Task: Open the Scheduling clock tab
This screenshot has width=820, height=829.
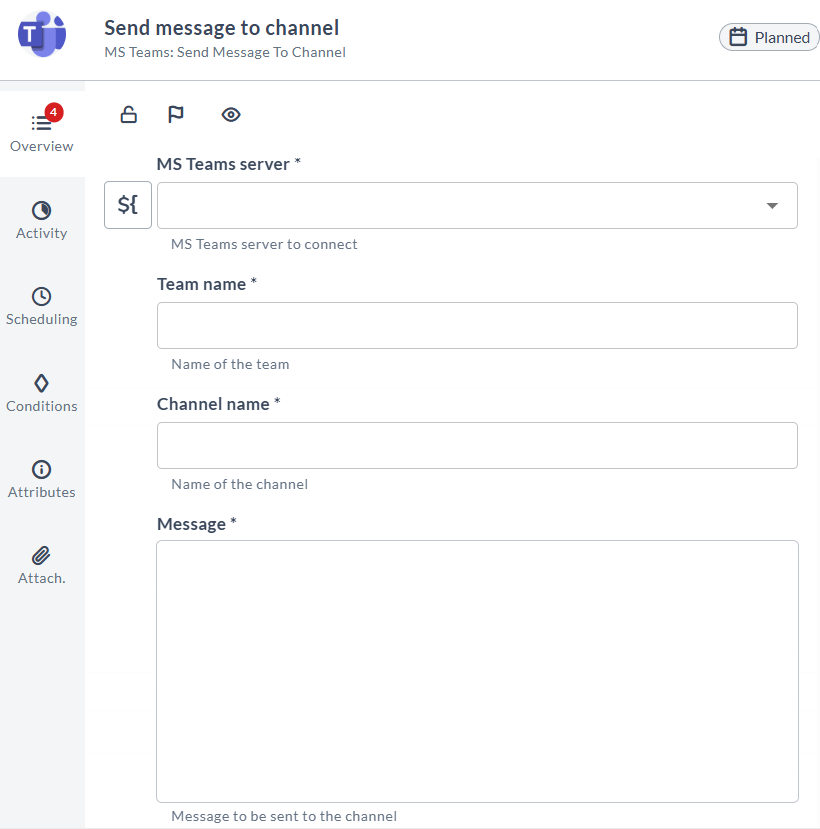Action: click(42, 307)
